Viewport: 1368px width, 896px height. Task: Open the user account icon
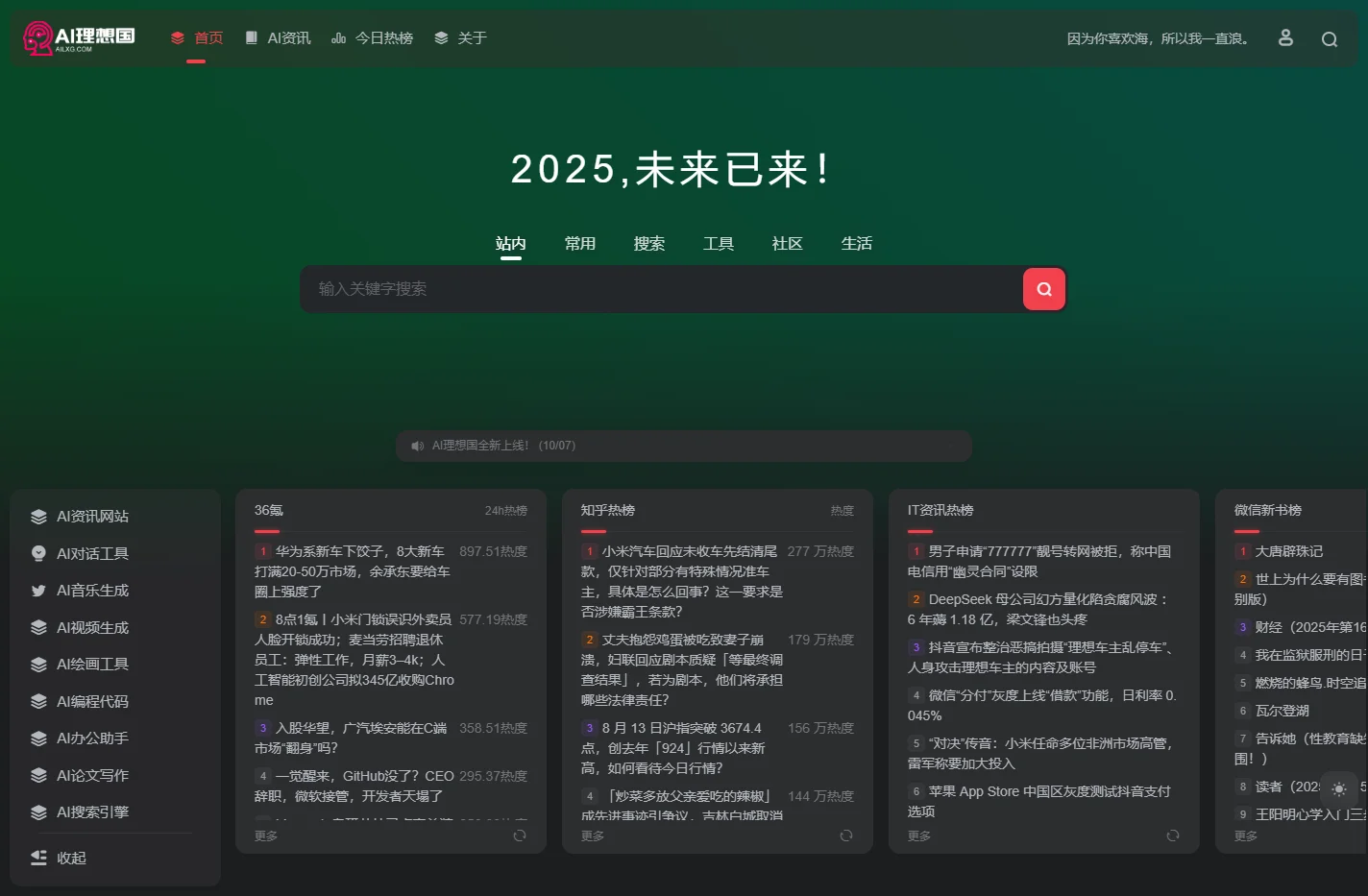click(1285, 37)
